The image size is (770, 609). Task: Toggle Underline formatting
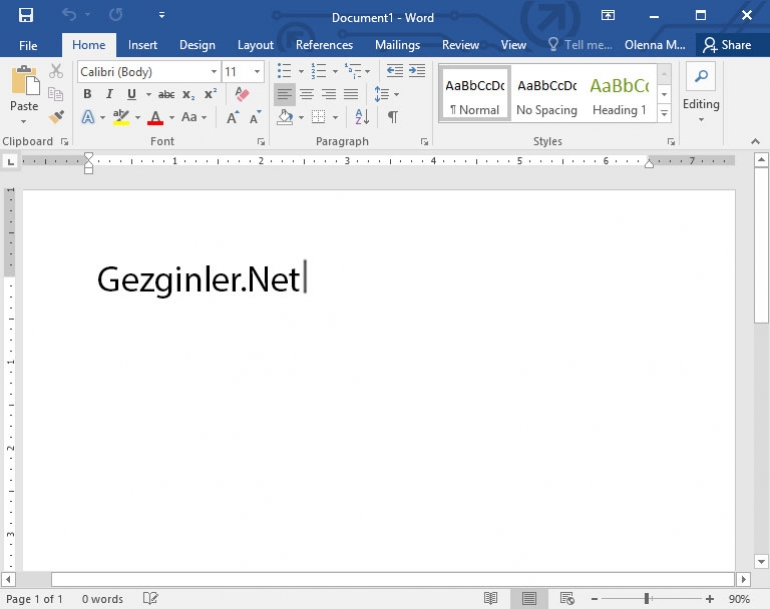(131, 94)
